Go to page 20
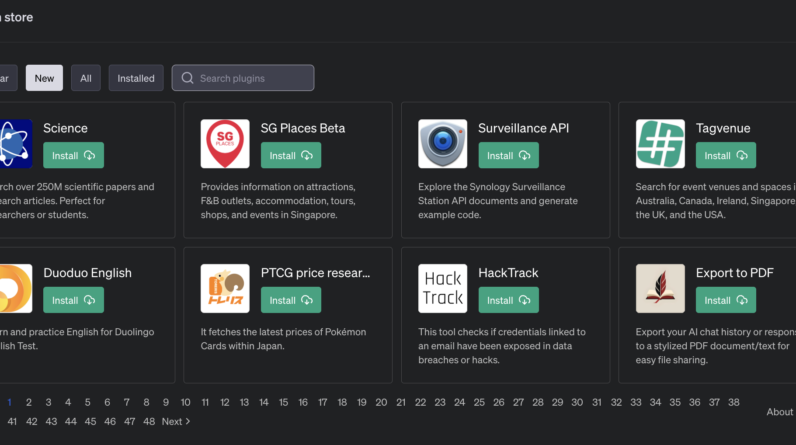 click(381, 402)
